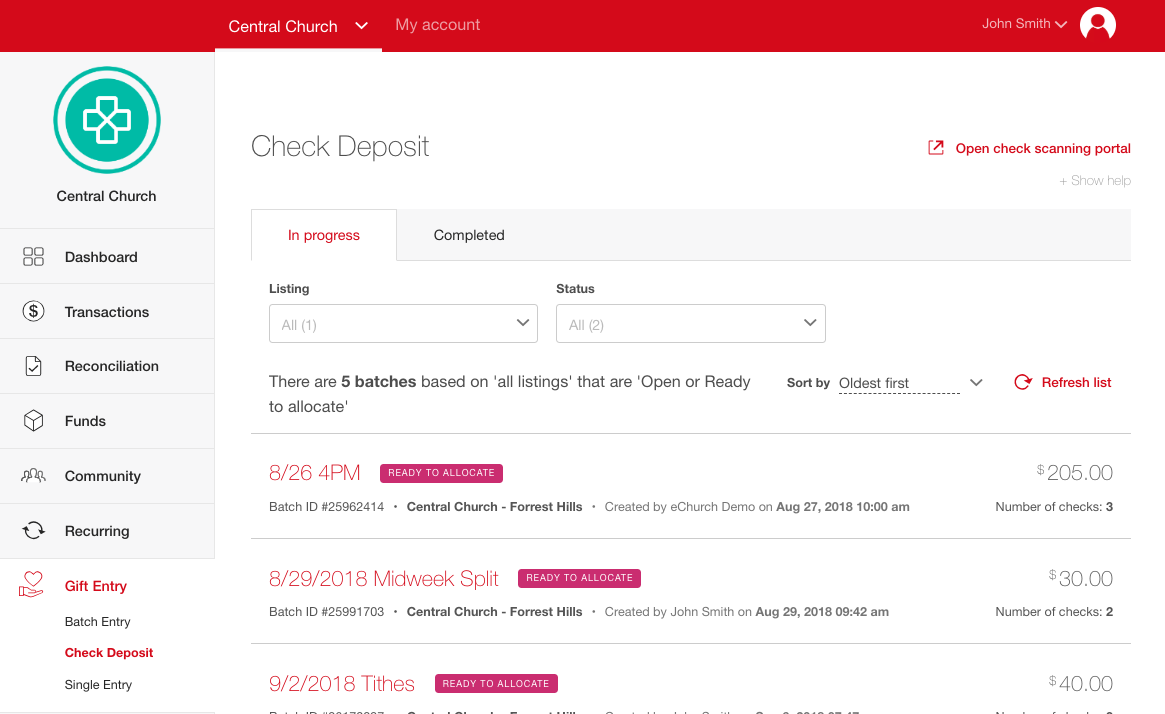Click the Central Church logo emblem
This screenshot has width=1165, height=714.
click(107, 120)
